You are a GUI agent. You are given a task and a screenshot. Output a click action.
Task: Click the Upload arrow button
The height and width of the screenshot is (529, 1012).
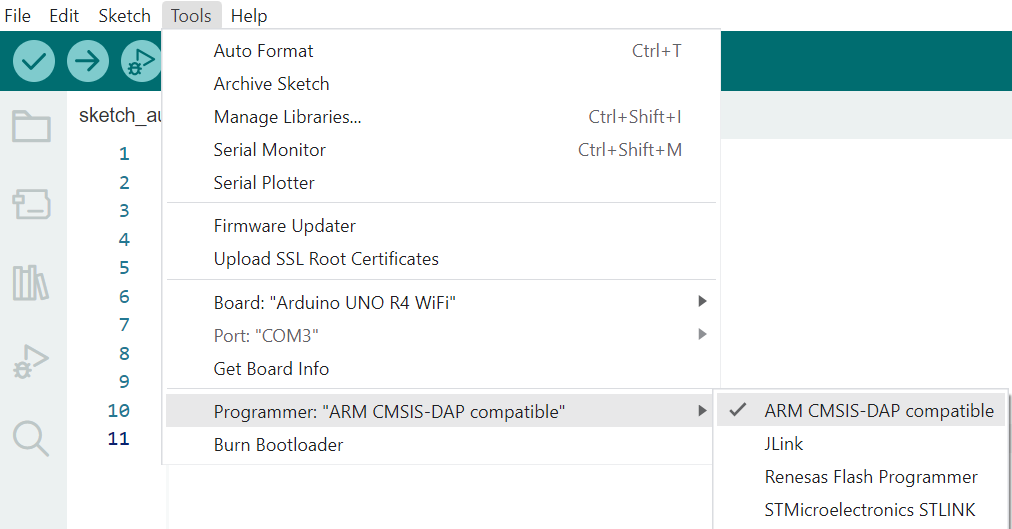[88, 62]
